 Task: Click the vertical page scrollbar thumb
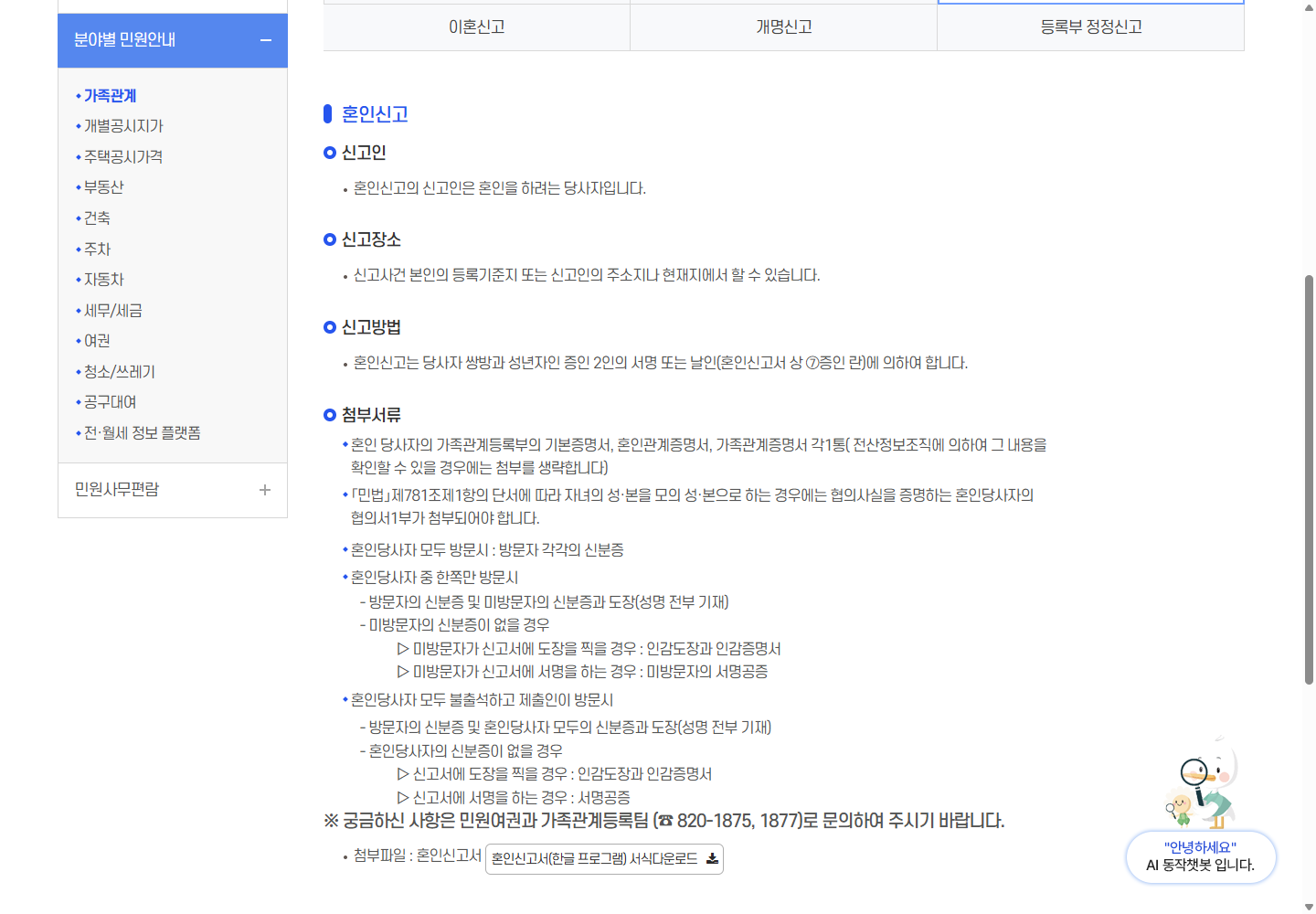tap(1309, 478)
